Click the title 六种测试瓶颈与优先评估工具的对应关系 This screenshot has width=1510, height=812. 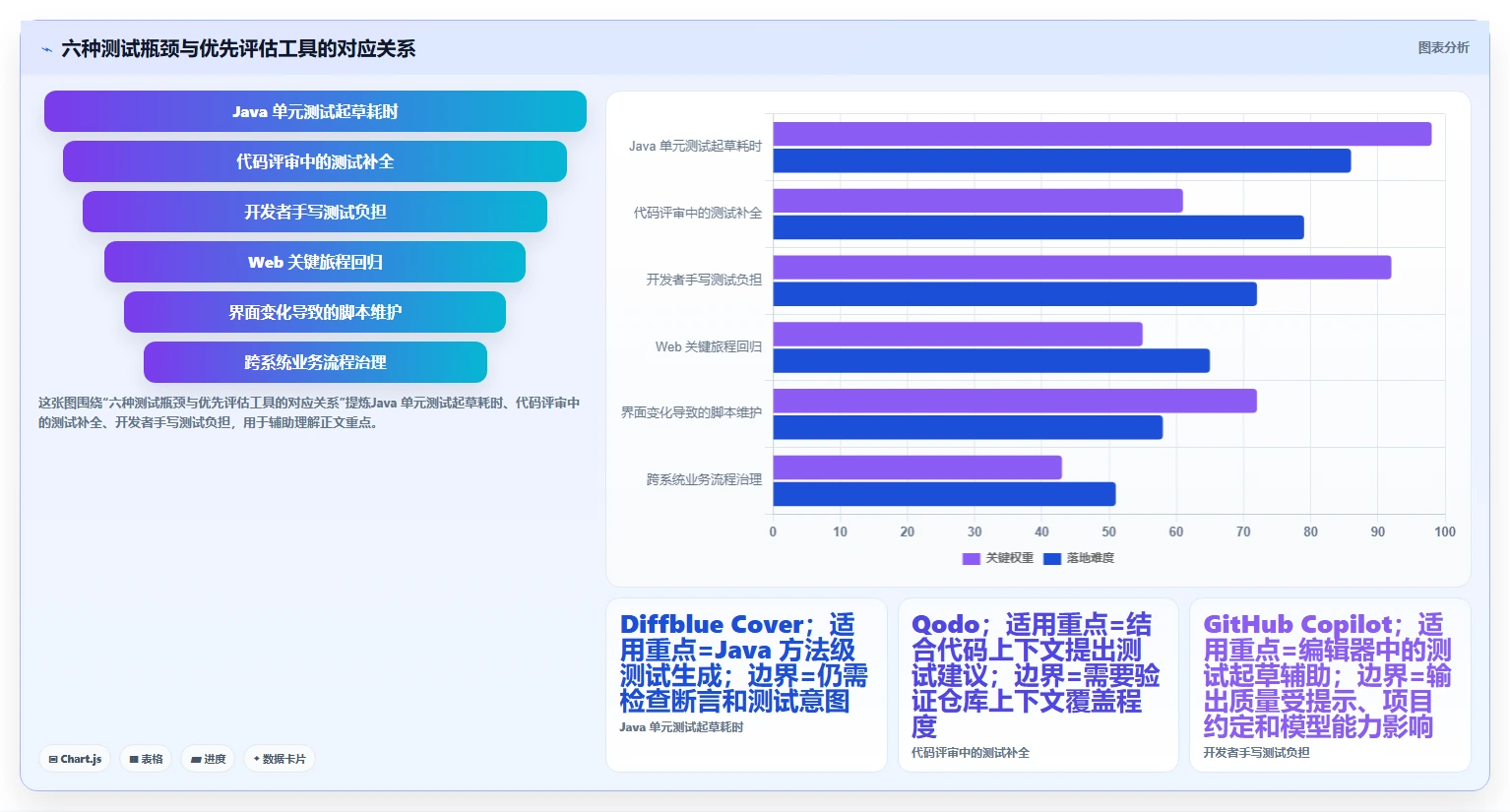[x=238, y=48]
